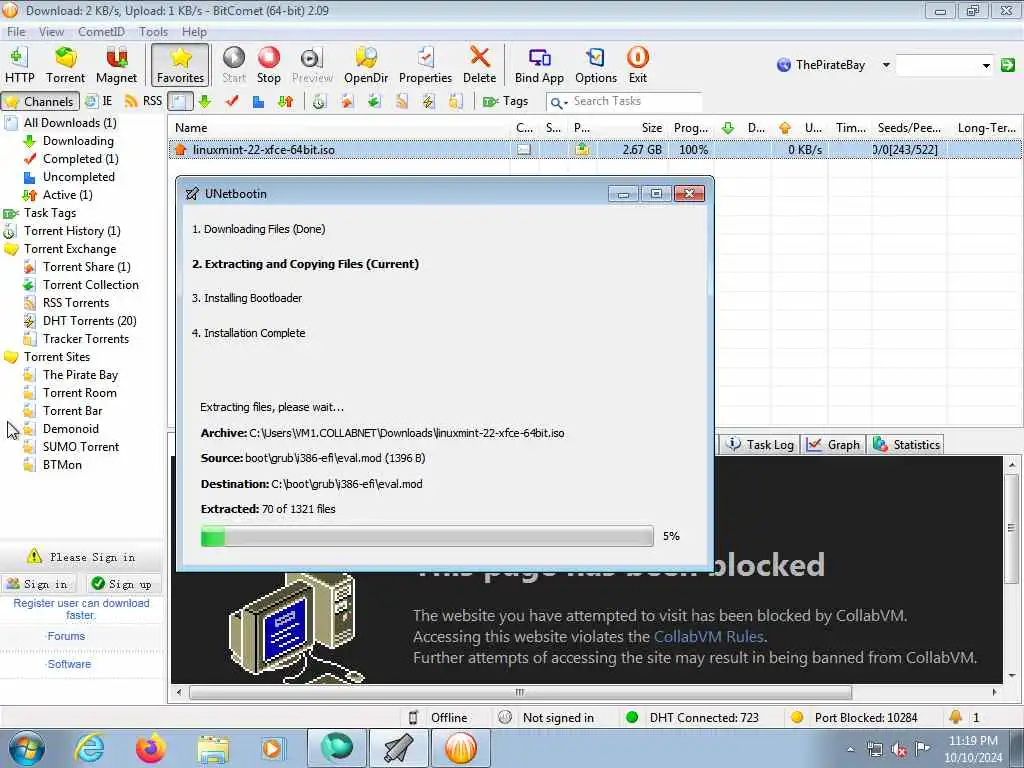
Task: Open Torrent Collection in sidebar
Action: [x=91, y=285]
